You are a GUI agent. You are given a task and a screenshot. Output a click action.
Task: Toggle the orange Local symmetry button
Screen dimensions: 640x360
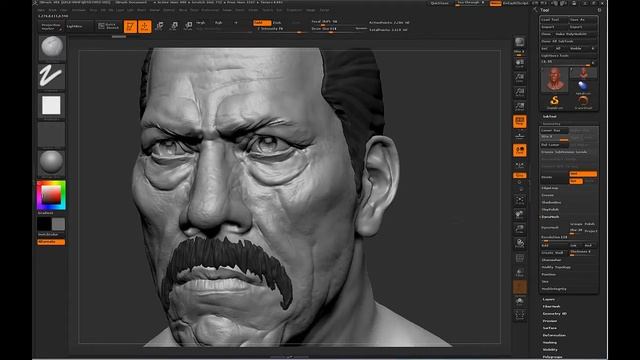click(520, 150)
